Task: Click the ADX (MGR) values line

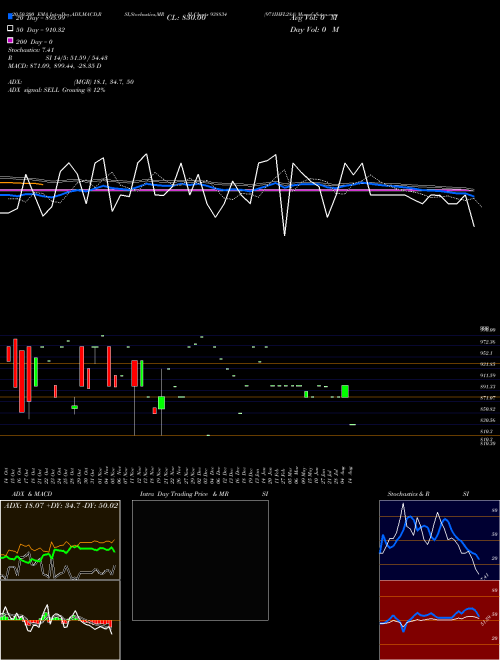Action: pos(71,82)
